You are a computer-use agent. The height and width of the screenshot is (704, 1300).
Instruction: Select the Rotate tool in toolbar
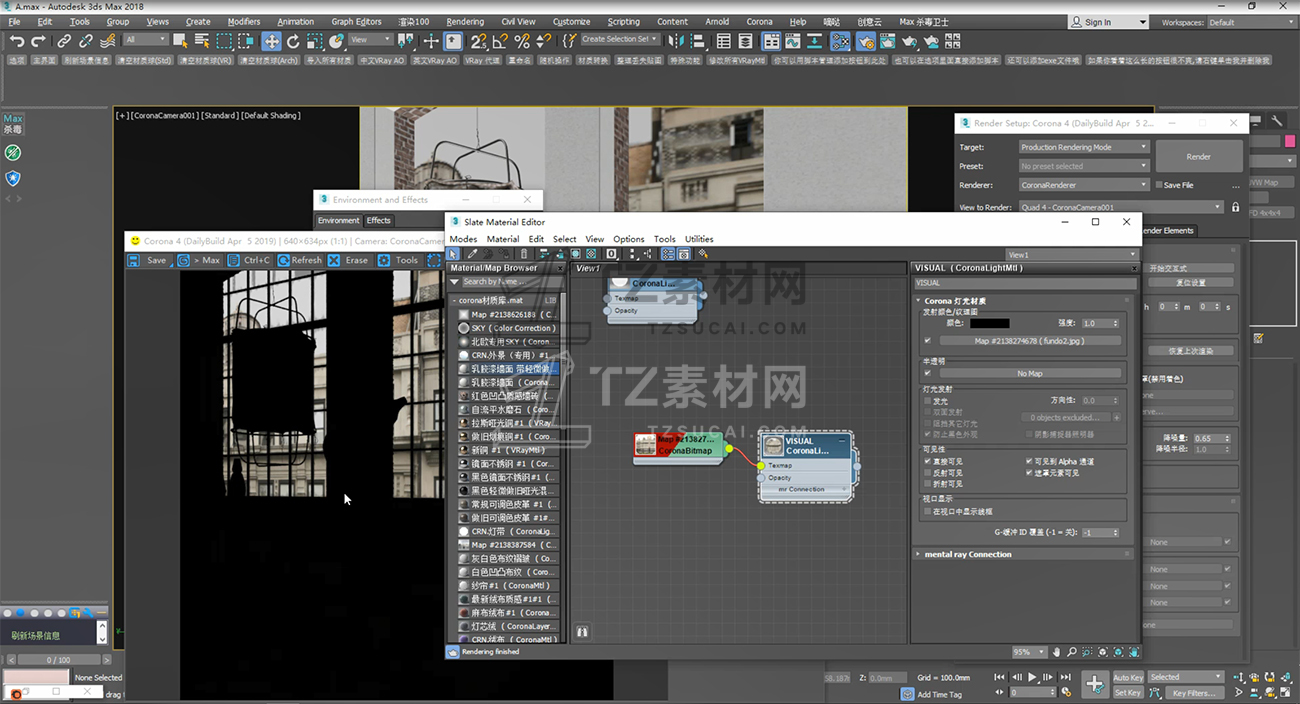293,41
